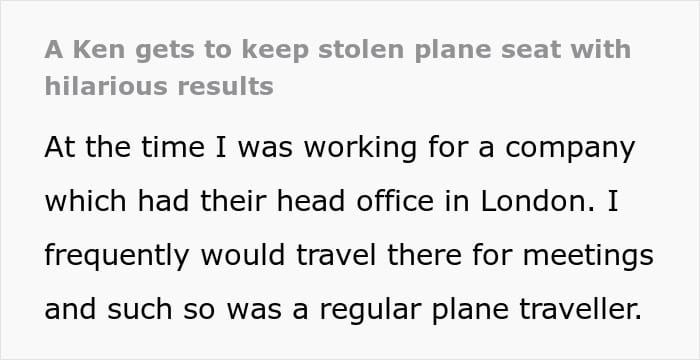Image resolution: width=700 pixels, height=360 pixels.
Task: Click the words 'At the time' opening the paragraph
Action: [x=125, y=147]
